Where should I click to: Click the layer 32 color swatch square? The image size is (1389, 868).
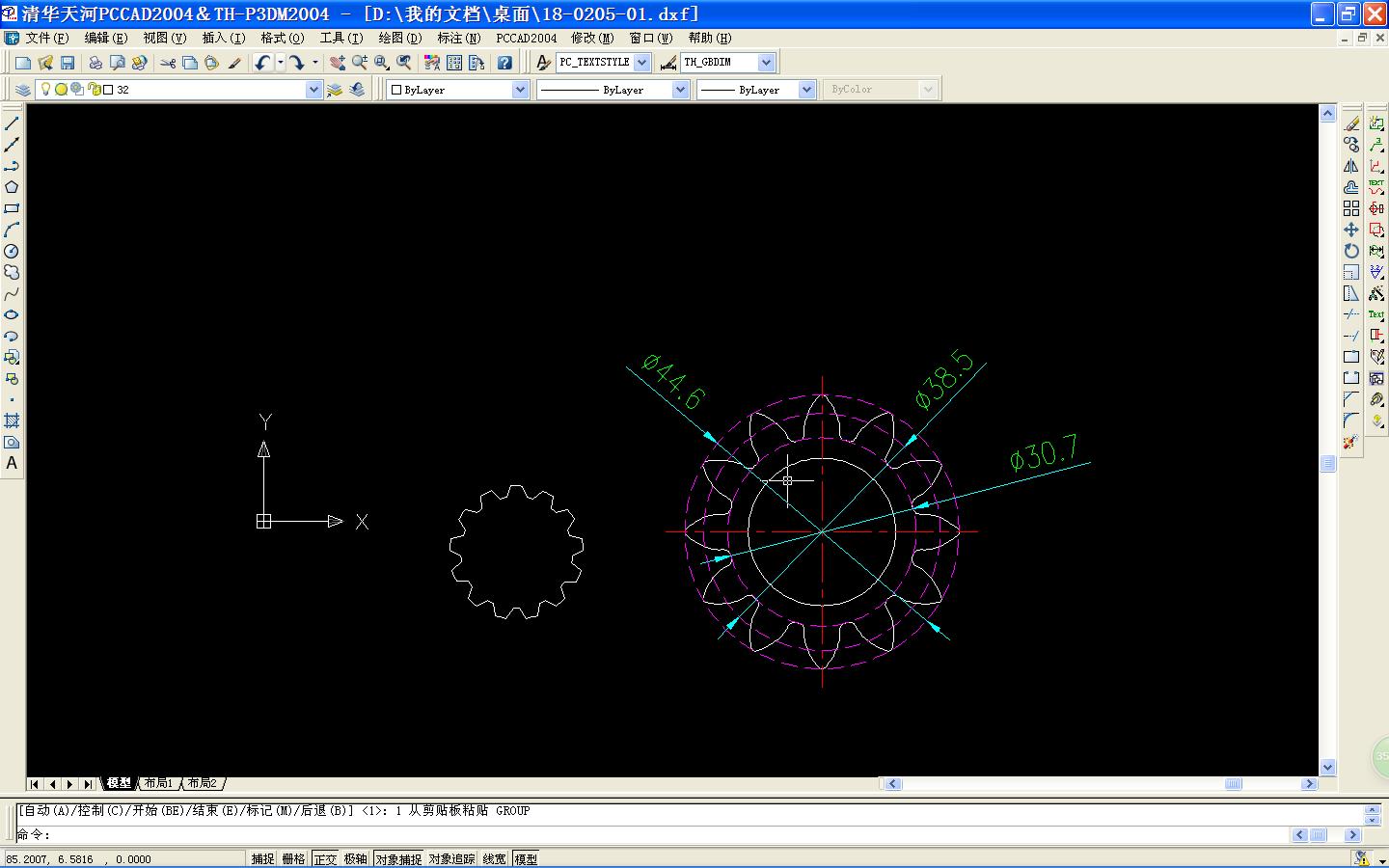(108, 90)
